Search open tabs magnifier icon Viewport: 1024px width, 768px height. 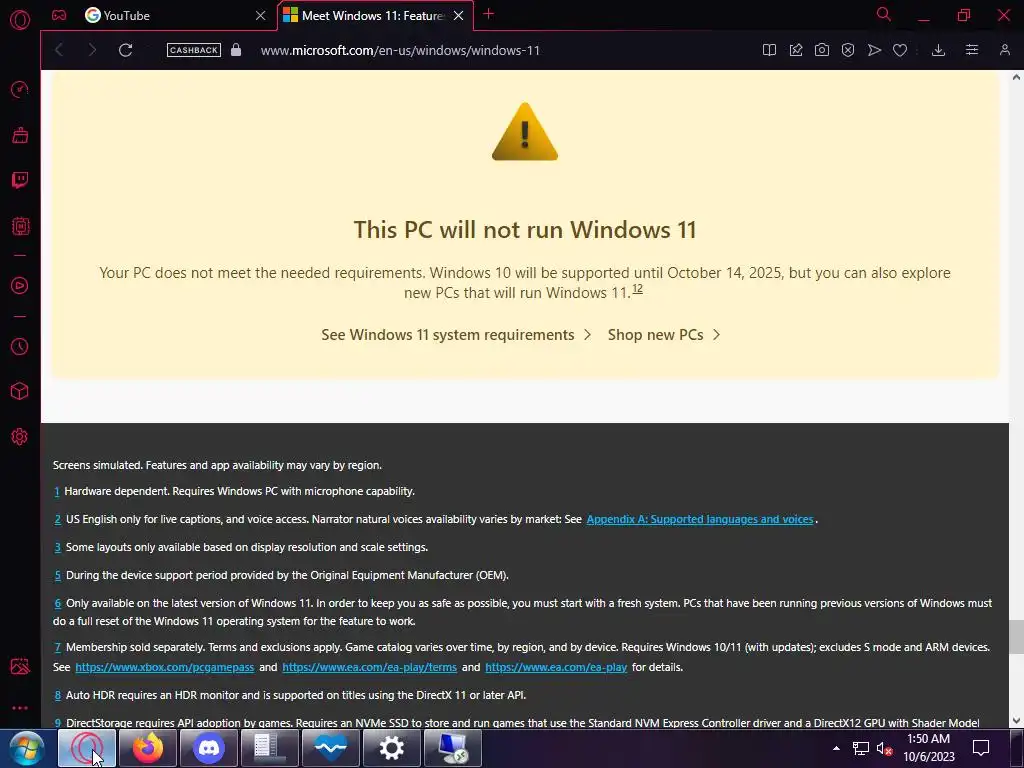click(884, 14)
